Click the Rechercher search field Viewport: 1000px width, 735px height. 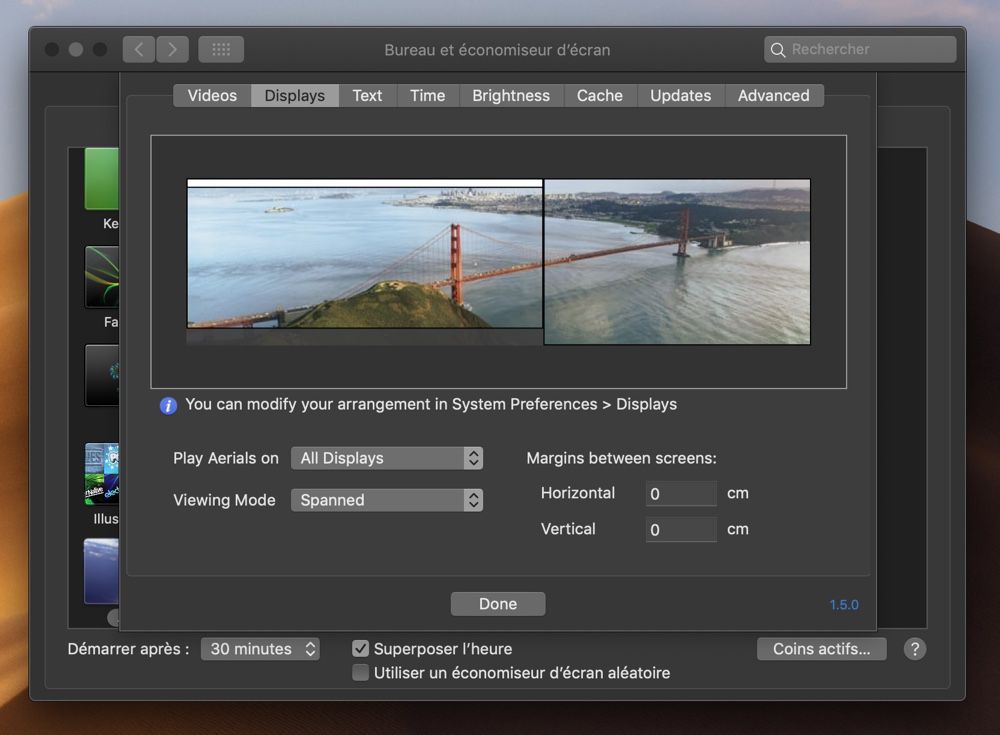click(x=860, y=50)
